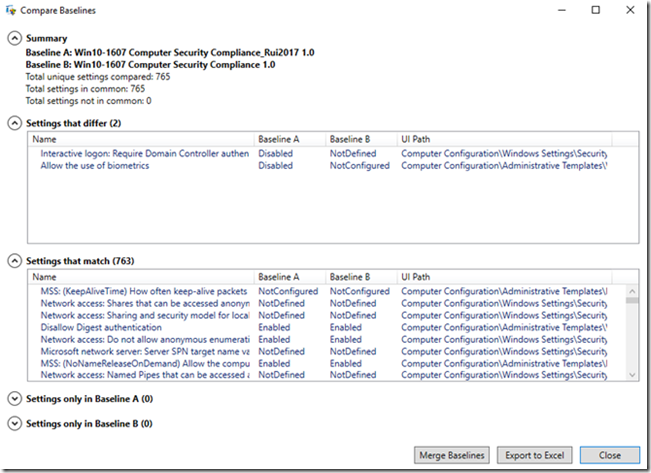
Task: Select Network access: Named Pipes row
Action: coord(327,375)
